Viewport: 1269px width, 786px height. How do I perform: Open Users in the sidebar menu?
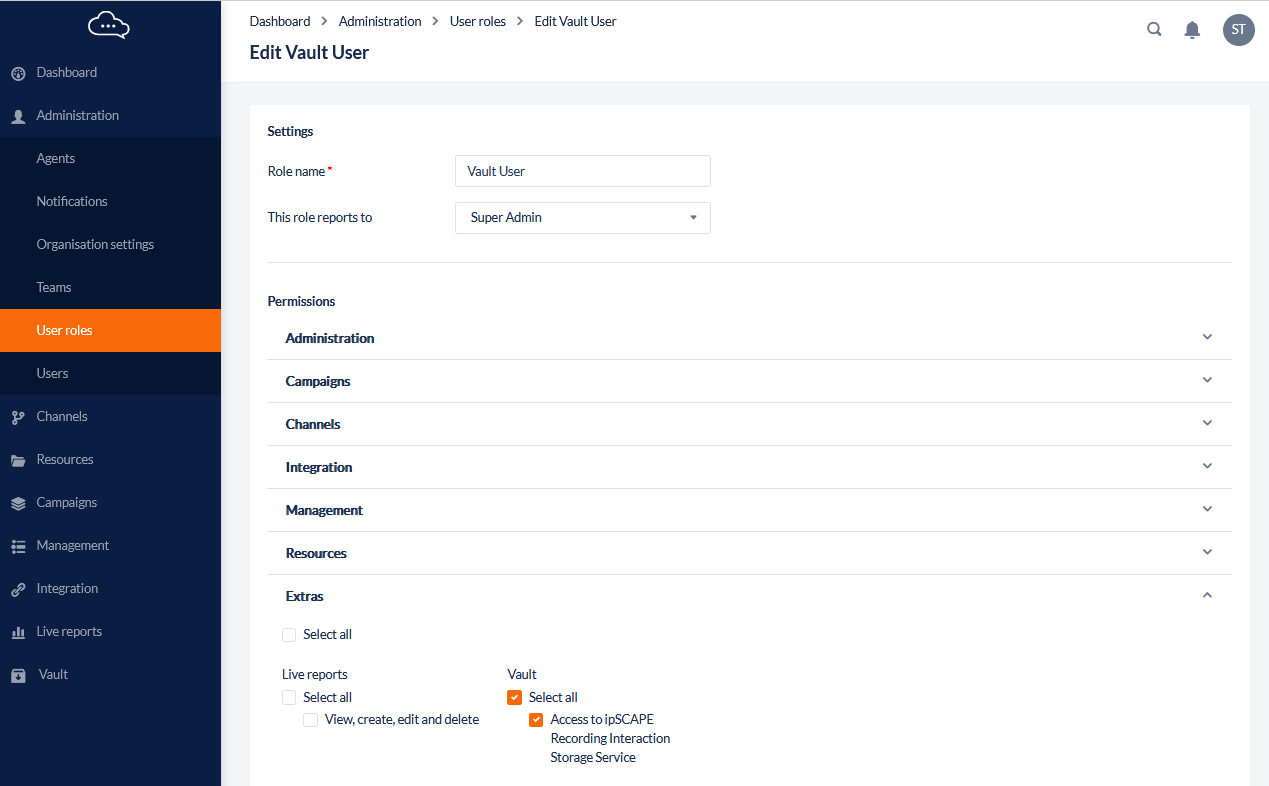(52, 373)
